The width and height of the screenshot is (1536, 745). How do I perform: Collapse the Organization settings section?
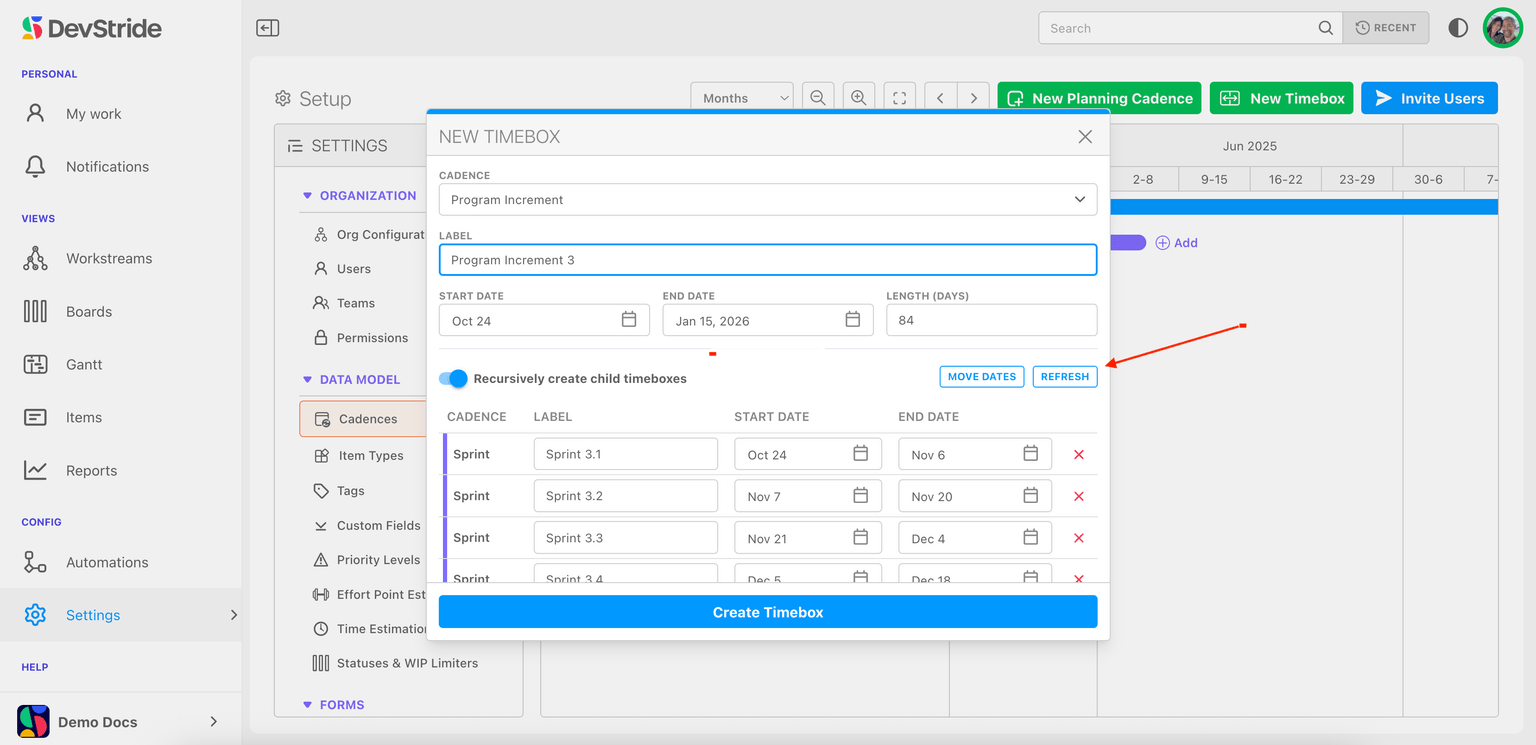[x=307, y=196]
